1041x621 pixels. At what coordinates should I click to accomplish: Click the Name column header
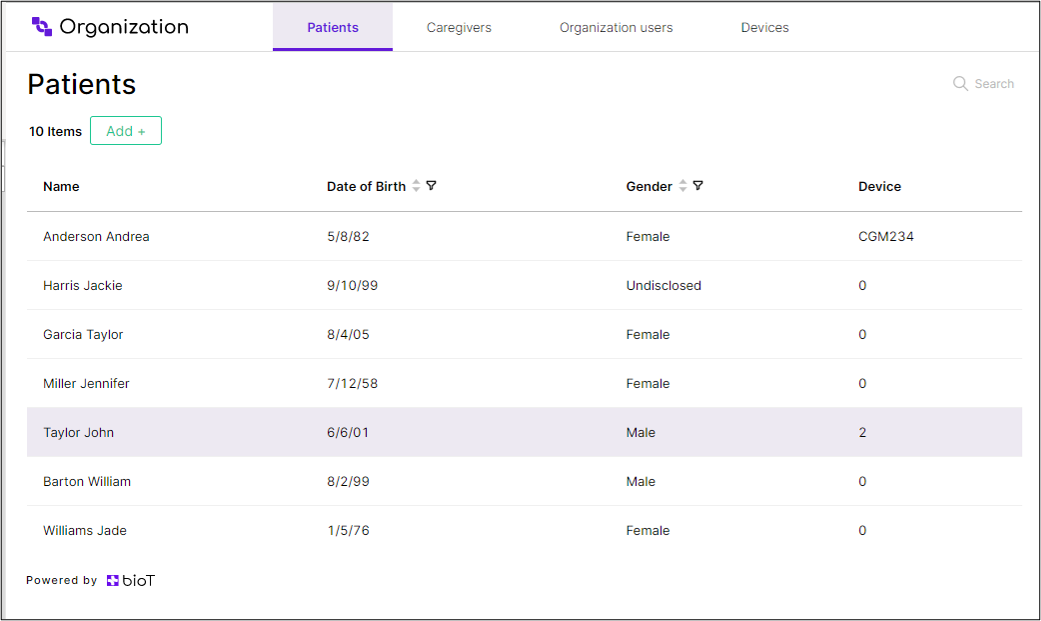tap(61, 187)
